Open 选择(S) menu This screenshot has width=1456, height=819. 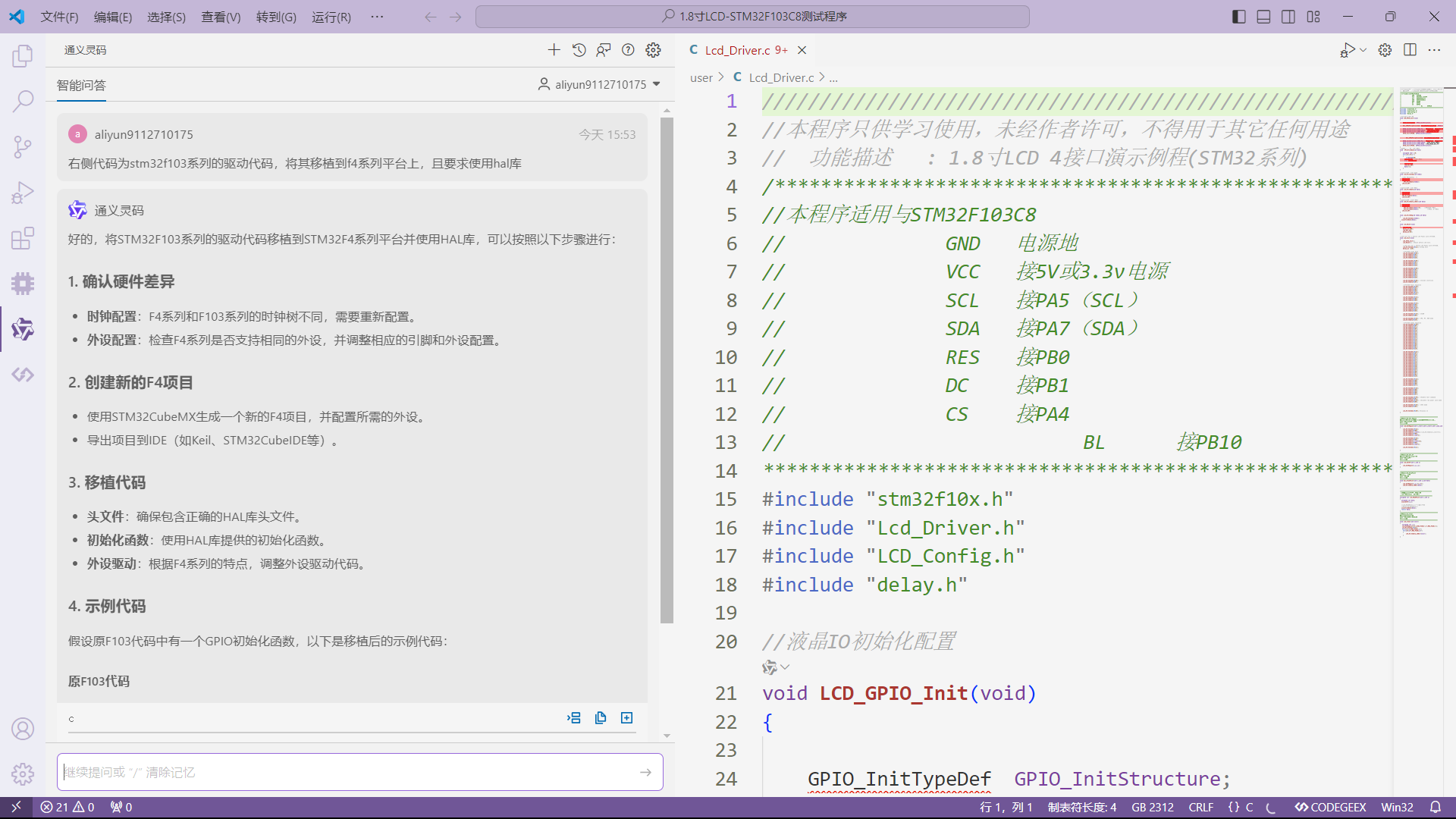pos(166,17)
